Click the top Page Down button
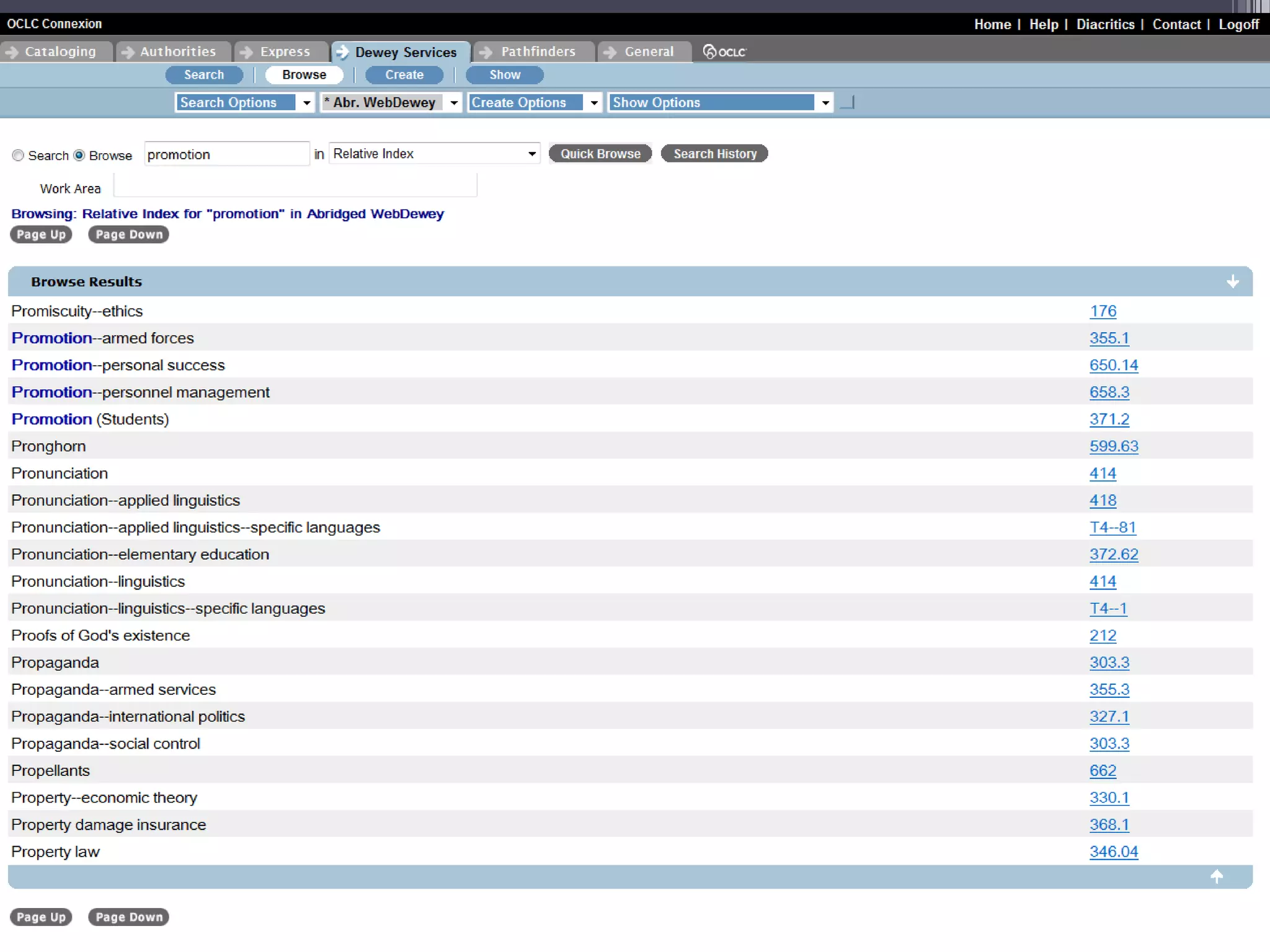 click(128, 234)
